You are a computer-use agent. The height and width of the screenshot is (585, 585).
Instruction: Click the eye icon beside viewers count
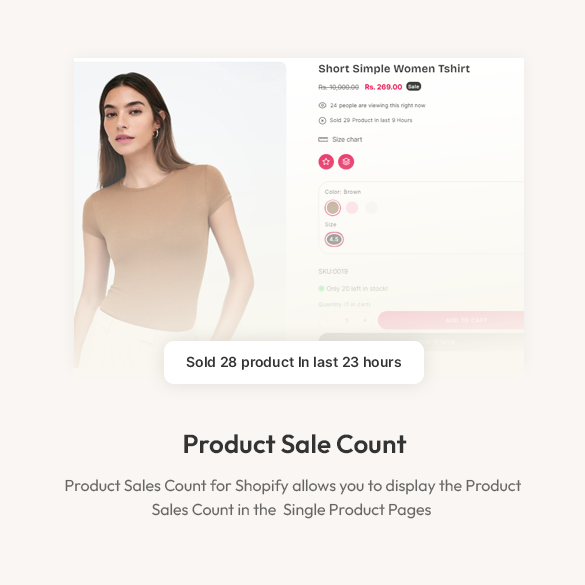(322, 106)
